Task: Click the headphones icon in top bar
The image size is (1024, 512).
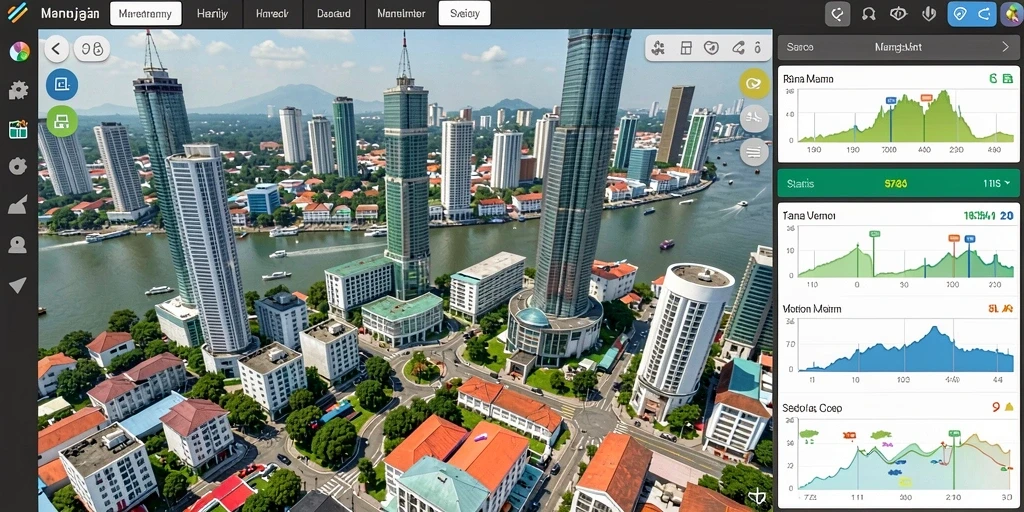Action: 868,13
